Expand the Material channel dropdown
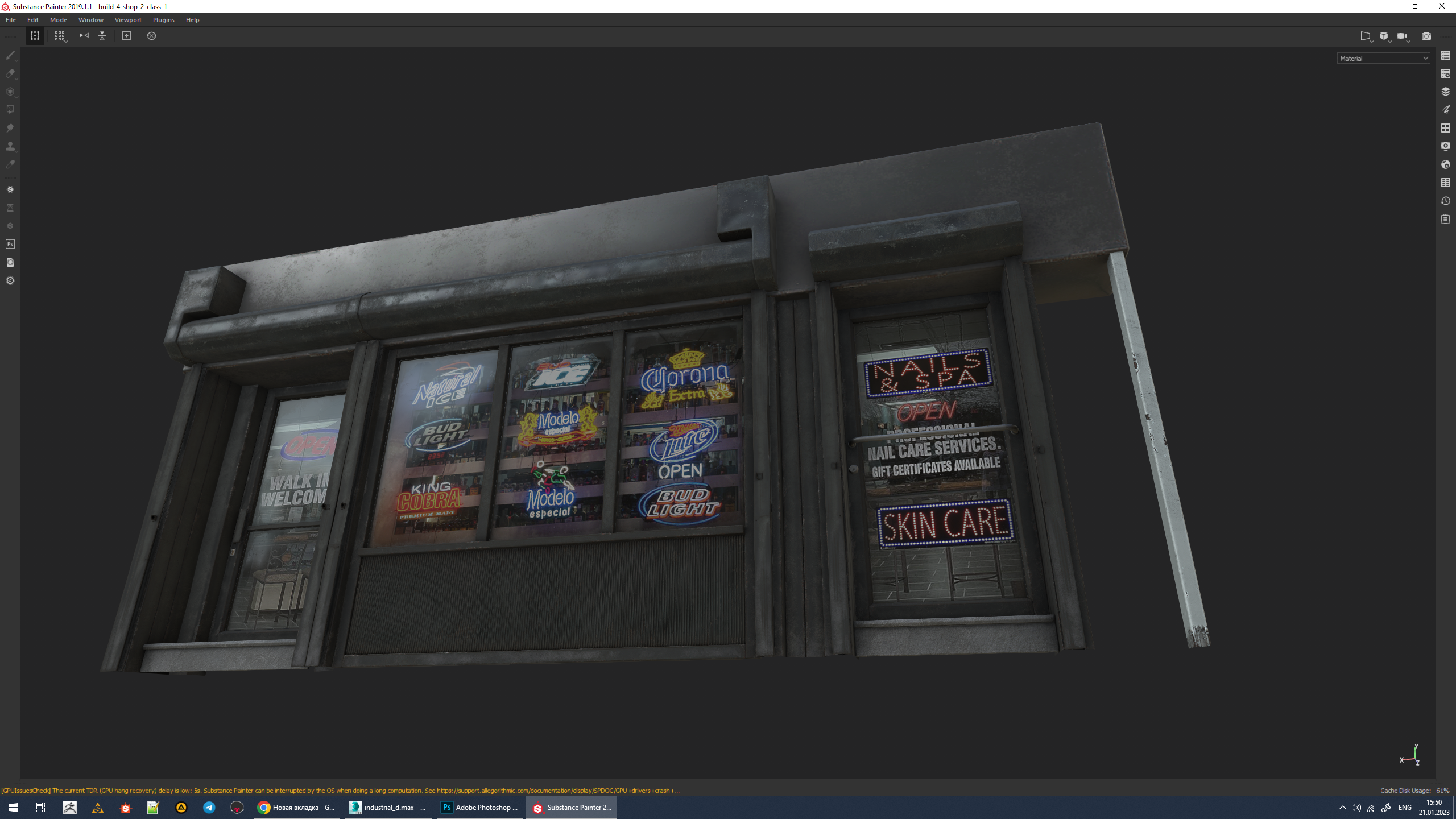 [1383, 58]
